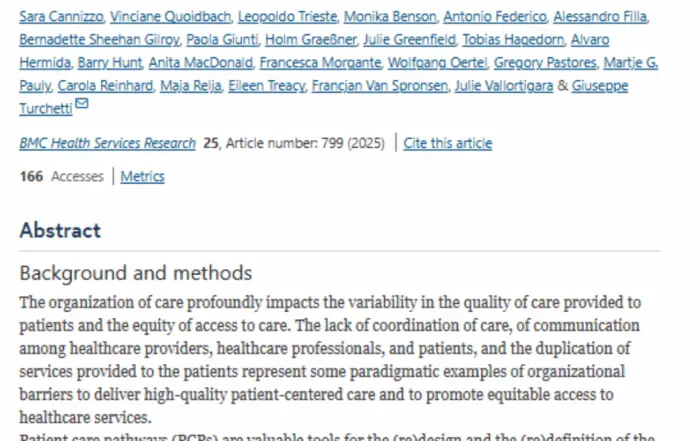Open the BMC Health Services Research journal link
The height and width of the screenshot is (441, 700).
coord(107,143)
